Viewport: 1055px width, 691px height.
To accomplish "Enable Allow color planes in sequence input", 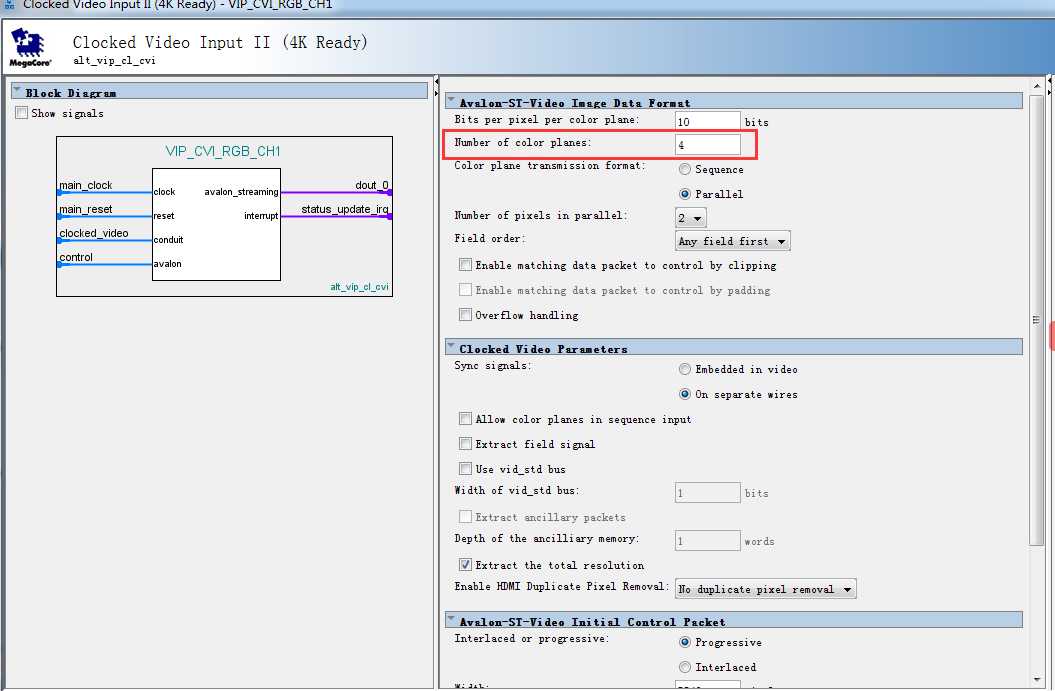I will (465, 419).
